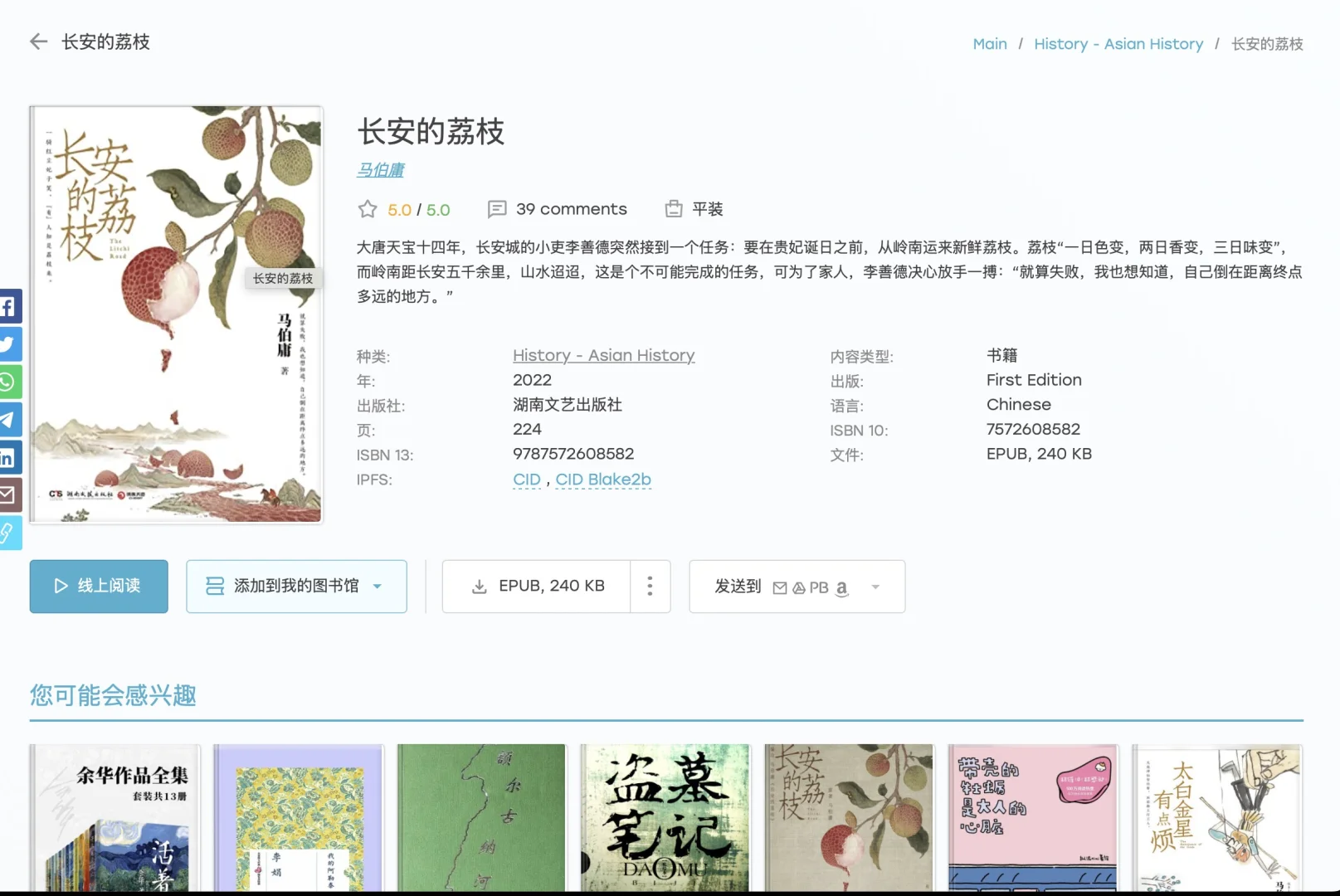1340x896 pixels.
Task: Open History - Asian History breadcrumb
Action: click(x=1118, y=44)
